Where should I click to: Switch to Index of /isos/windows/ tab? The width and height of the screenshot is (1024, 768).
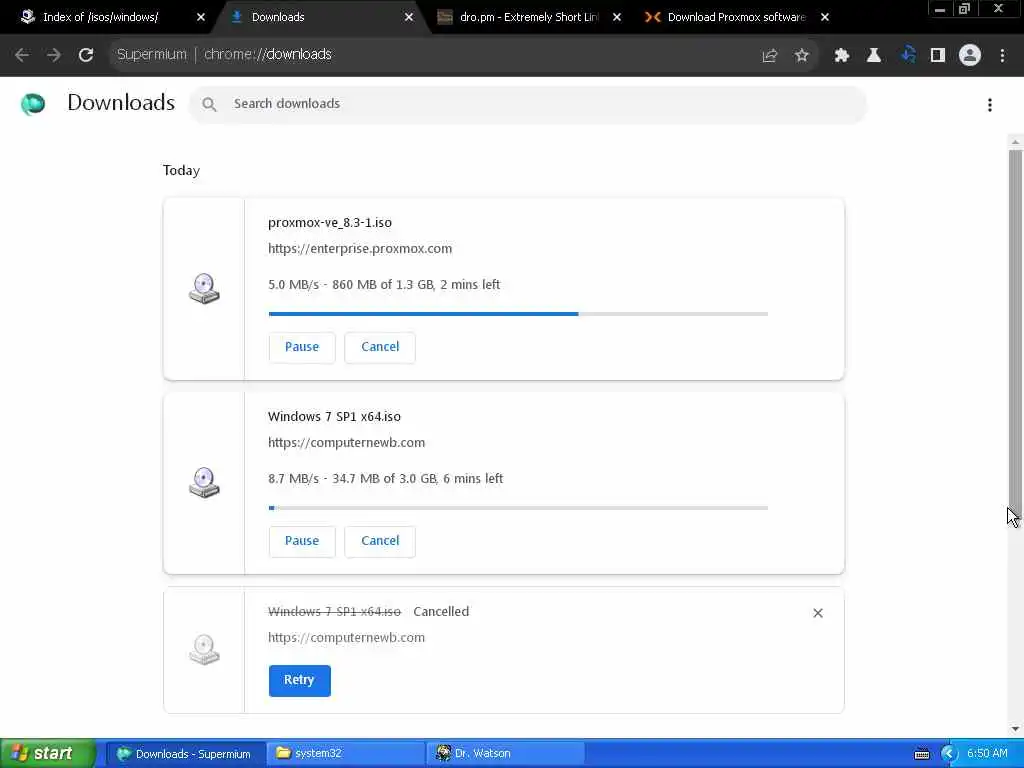(x=101, y=18)
